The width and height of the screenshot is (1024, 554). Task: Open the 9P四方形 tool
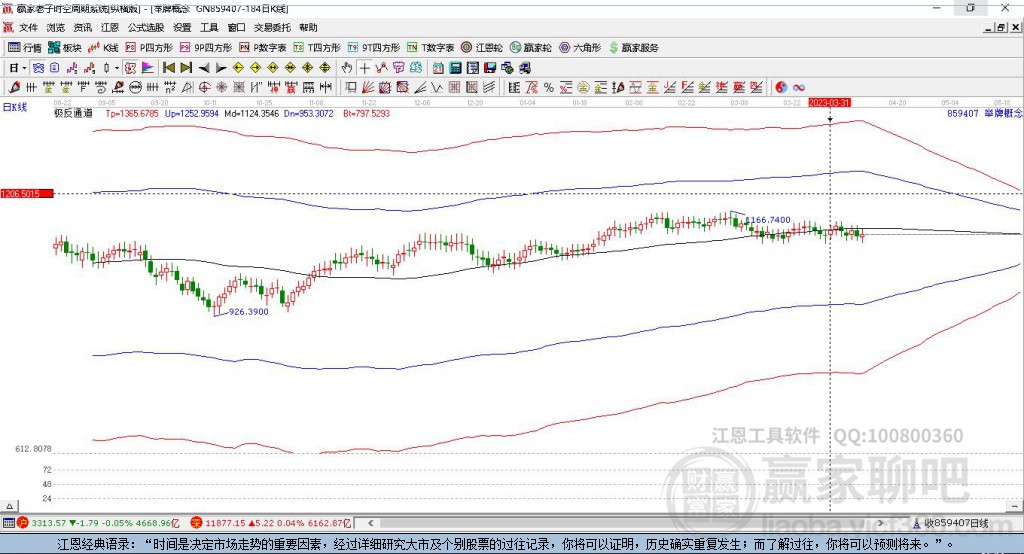pyautogui.click(x=206, y=48)
